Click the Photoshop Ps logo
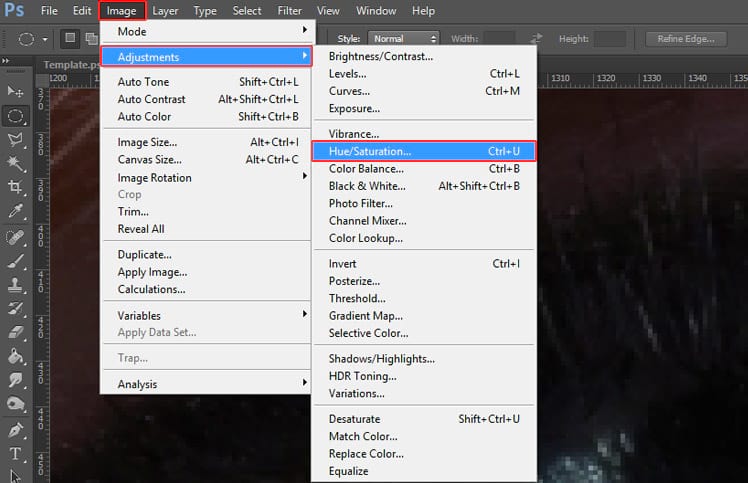Viewport: 748px width, 483px height. pyautogui.click(x=14, y=10)
